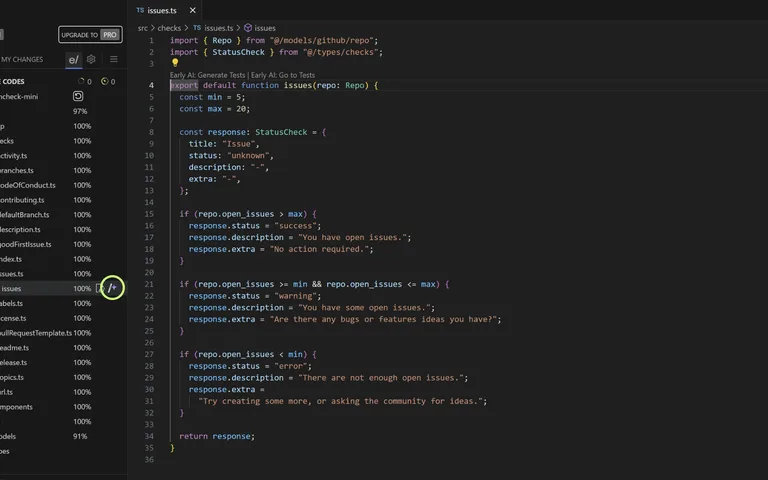Image resolution: width=768 pixels, height=480 pixels.
Task: Close the issues.ts editor tab
Action: pyautogui.click(x=192, y=10)
